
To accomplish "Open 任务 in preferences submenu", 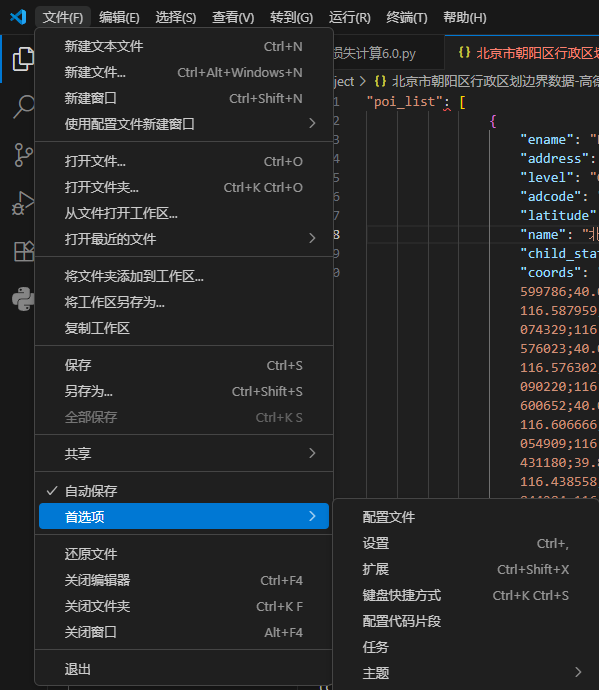I will coord(468,646).
